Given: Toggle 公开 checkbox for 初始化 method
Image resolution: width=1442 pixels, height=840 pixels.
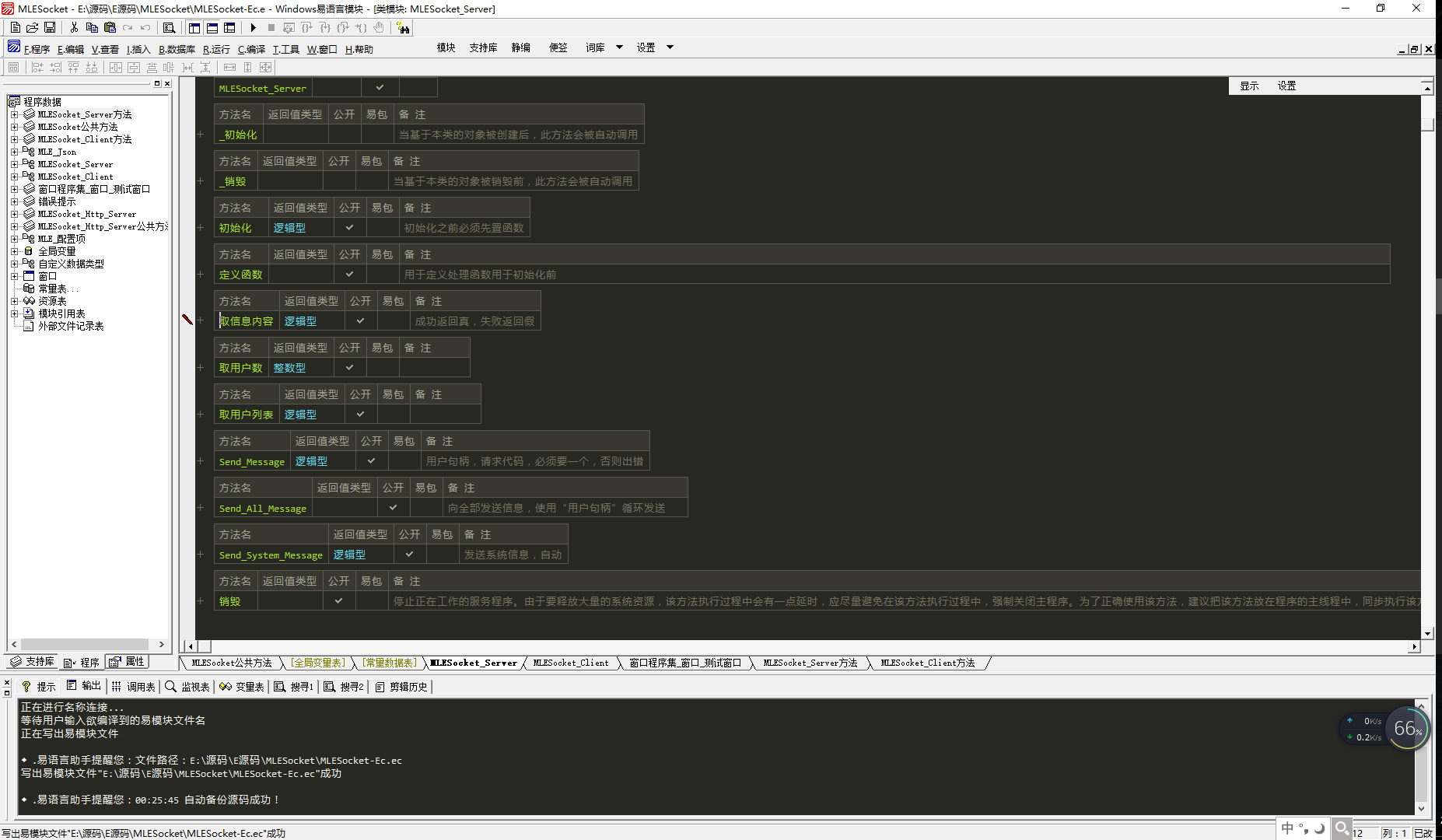Looking at the screenshot, I should pos(349,228).
